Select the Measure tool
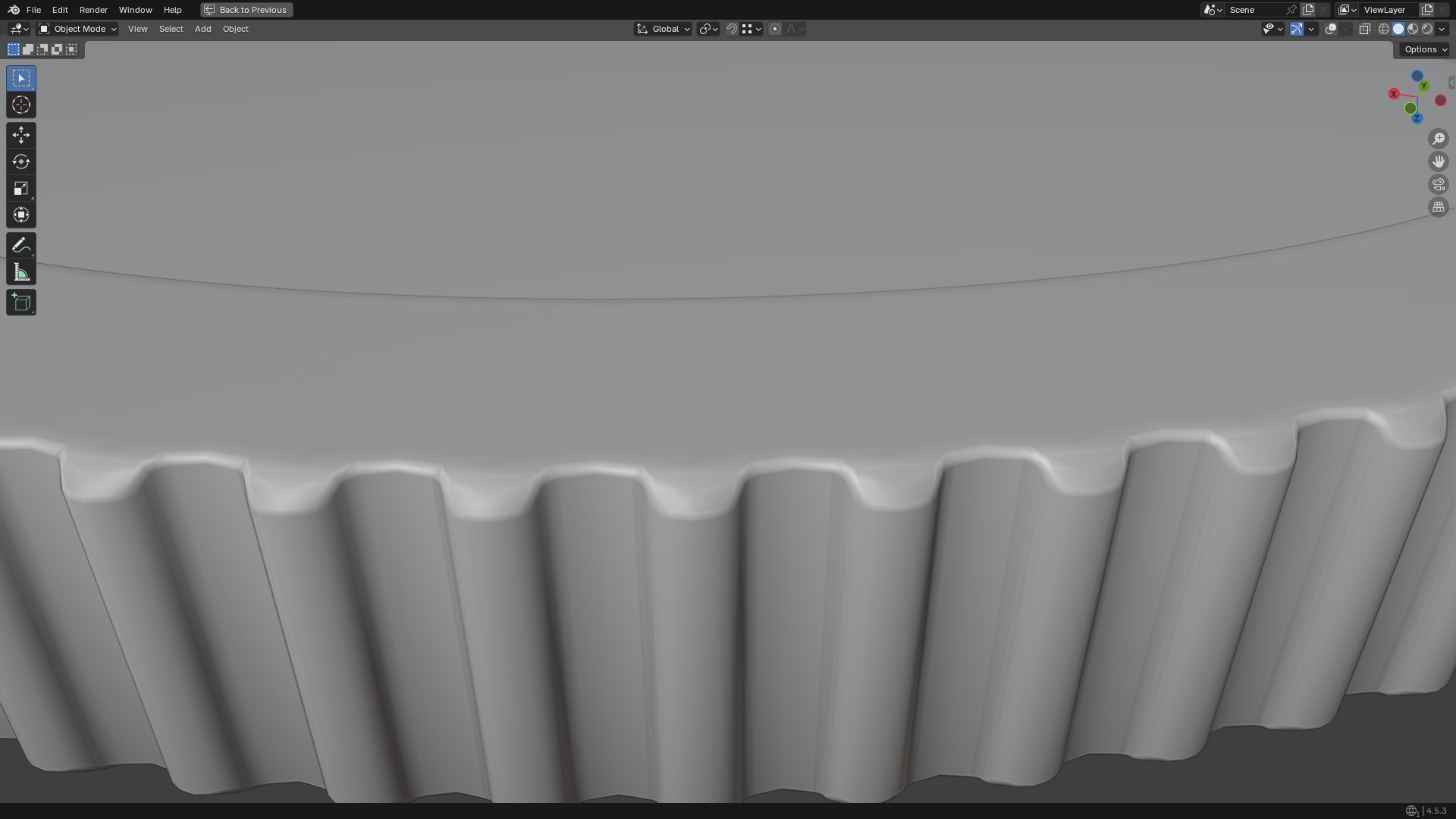Image resolution: width=1456 pixels, height=819 pixels. click(21, 272)
